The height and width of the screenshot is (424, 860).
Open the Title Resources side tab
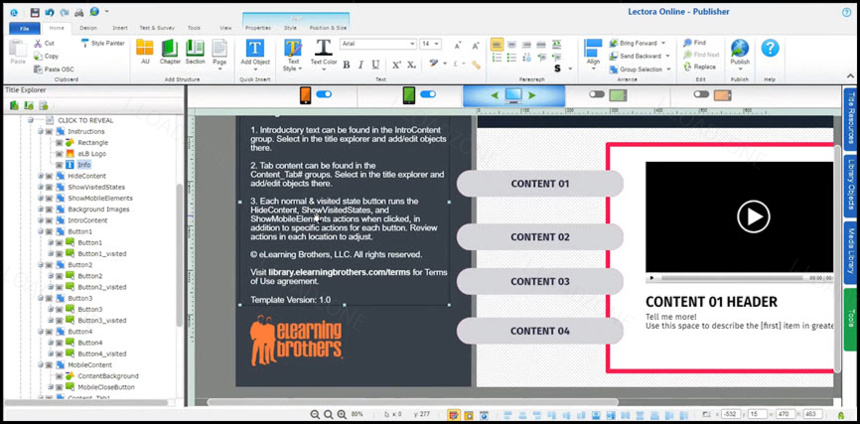point(851,118)
